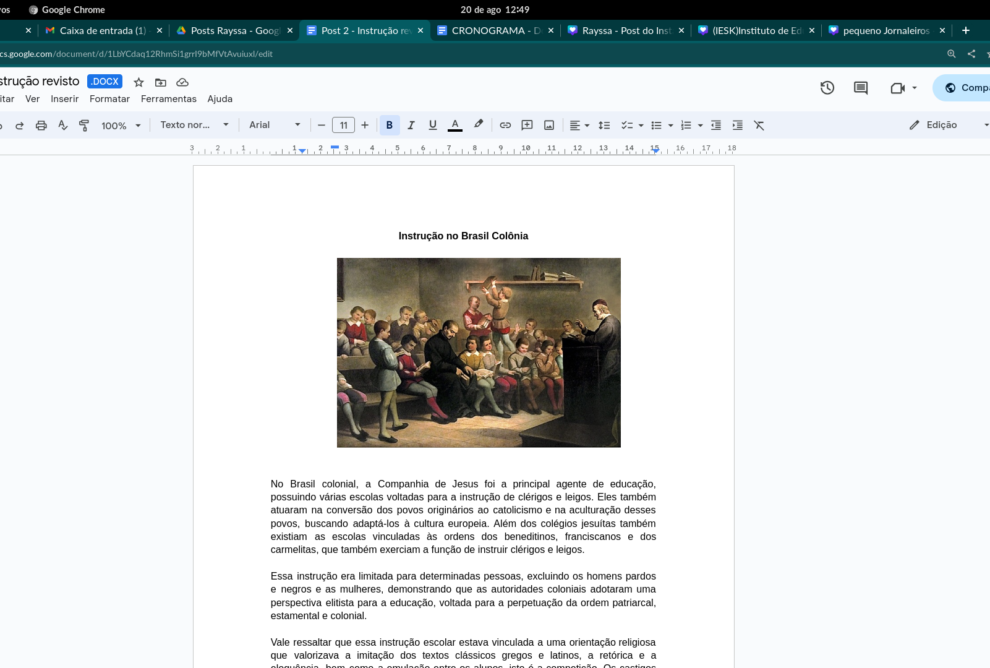Click the insert image icon
This screenshot has height=668, width=990.
[549, 125]
